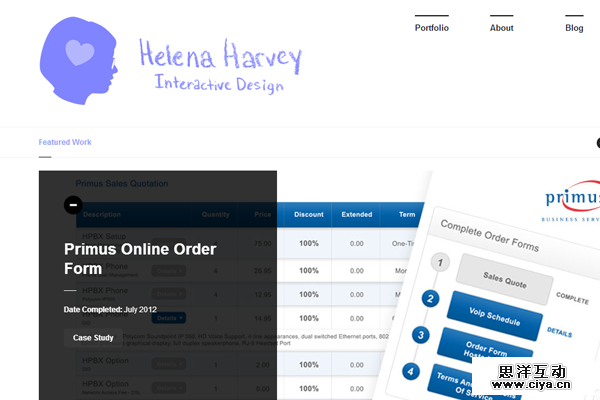
Task: Click the Interactive Design tagline
Action: [219, 84]
